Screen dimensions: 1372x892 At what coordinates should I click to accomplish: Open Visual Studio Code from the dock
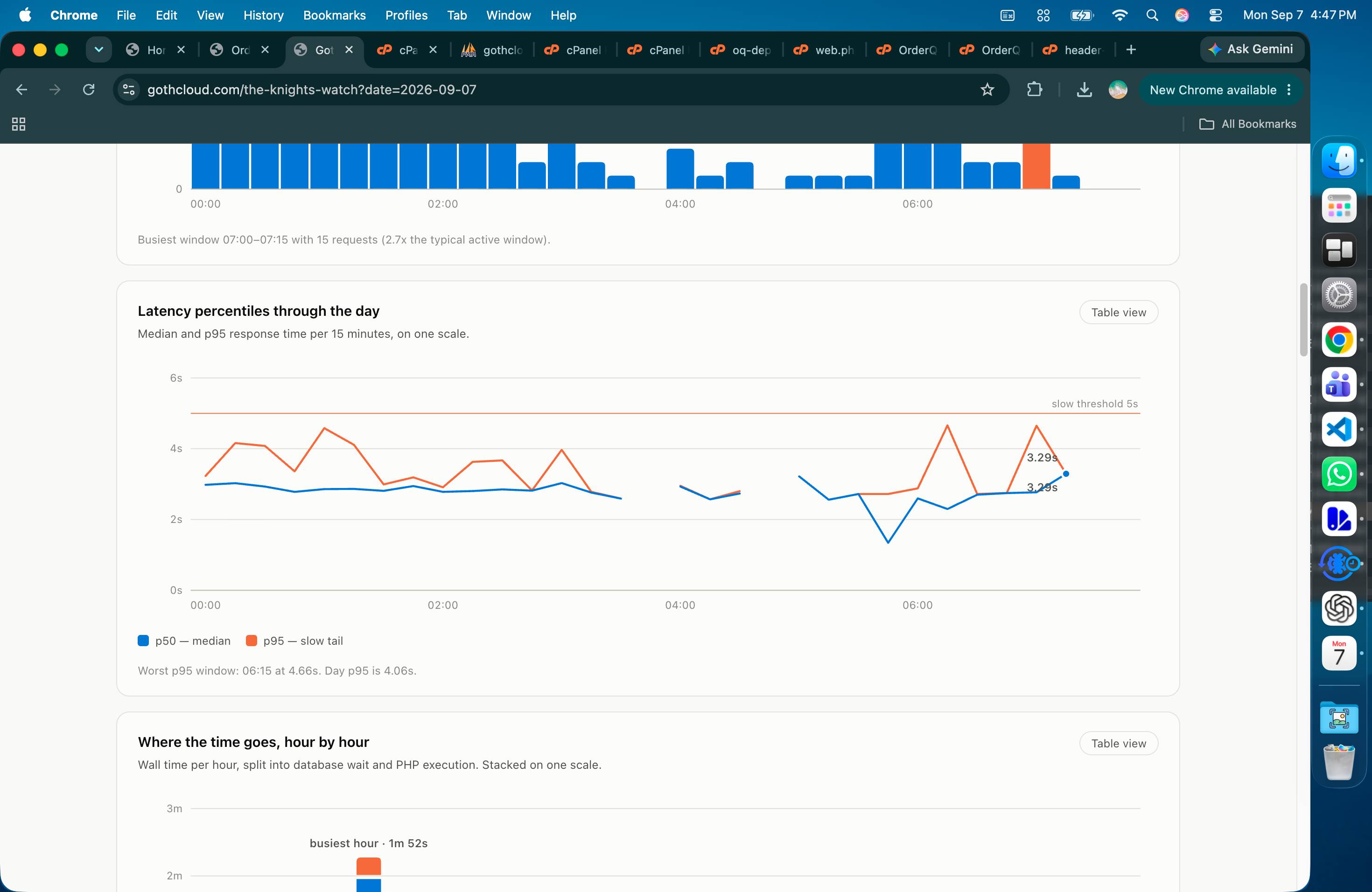click(x=1338, y=429)
